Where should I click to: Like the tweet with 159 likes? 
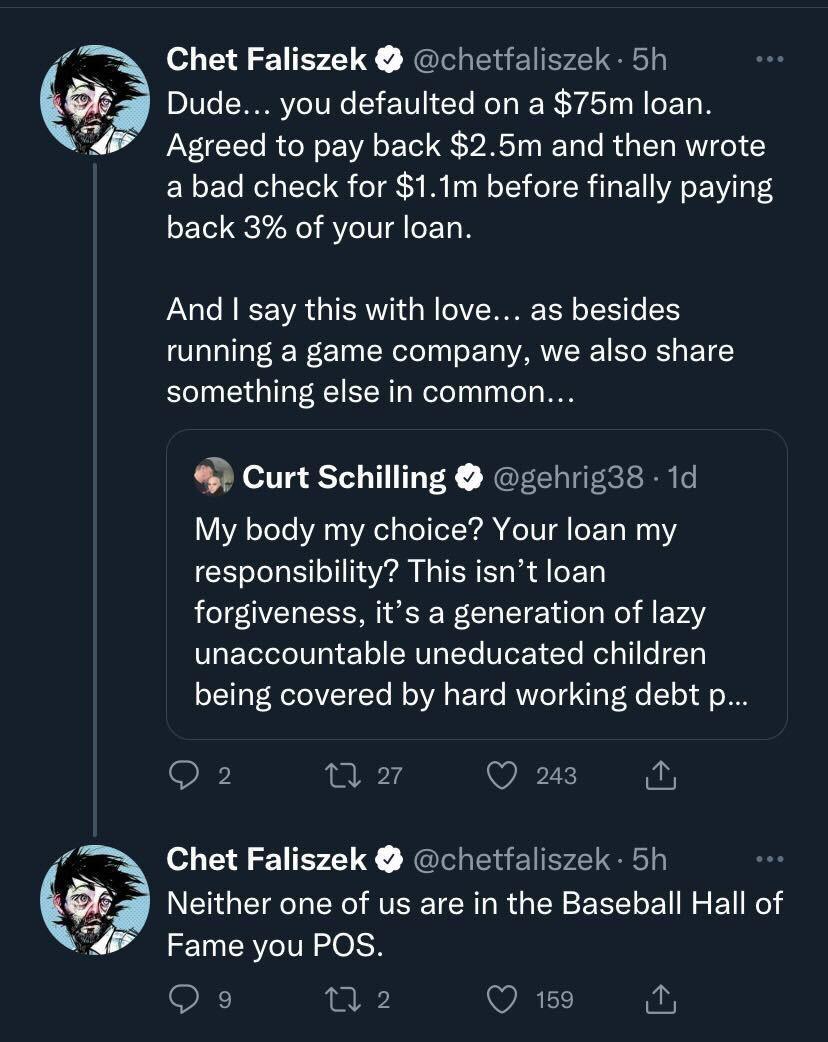504,999
